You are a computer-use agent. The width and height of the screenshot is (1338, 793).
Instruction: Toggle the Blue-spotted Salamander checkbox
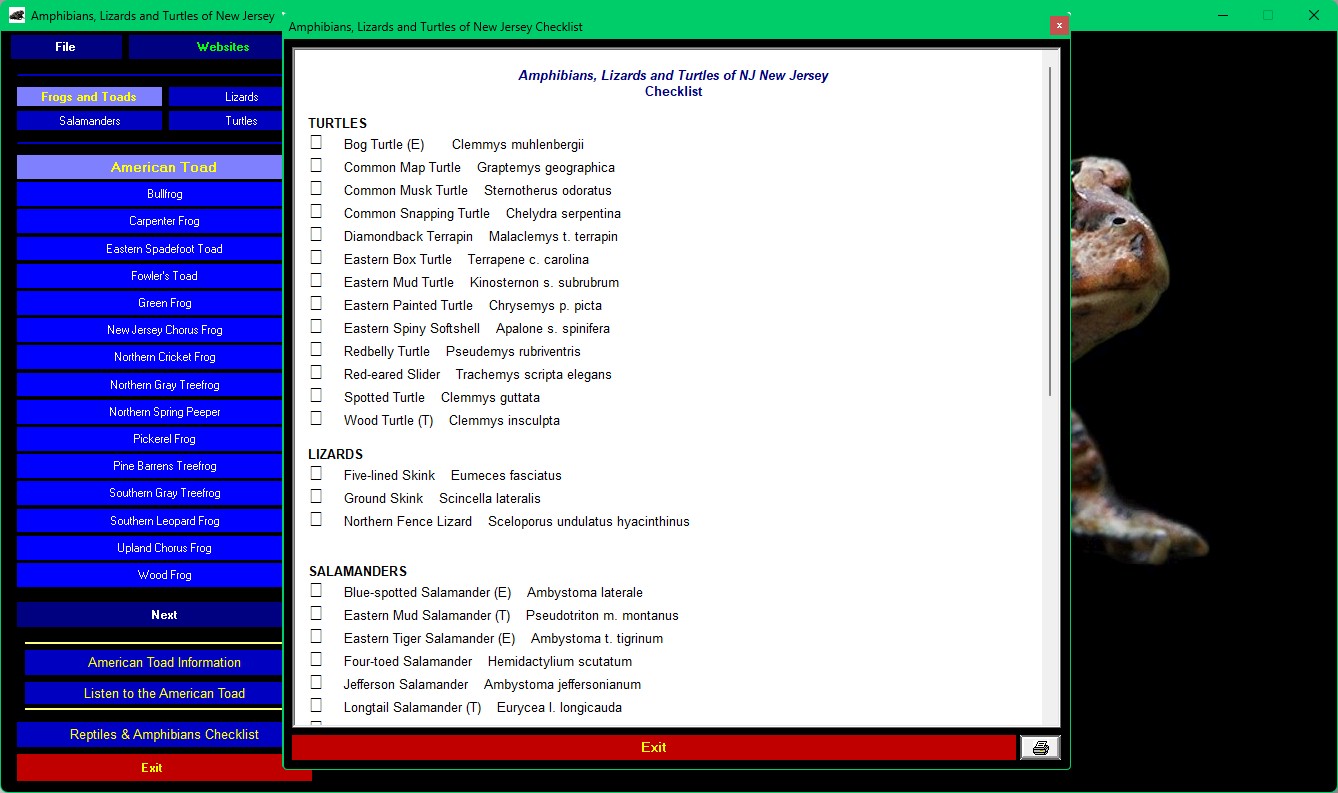click(x=316, y=591)
